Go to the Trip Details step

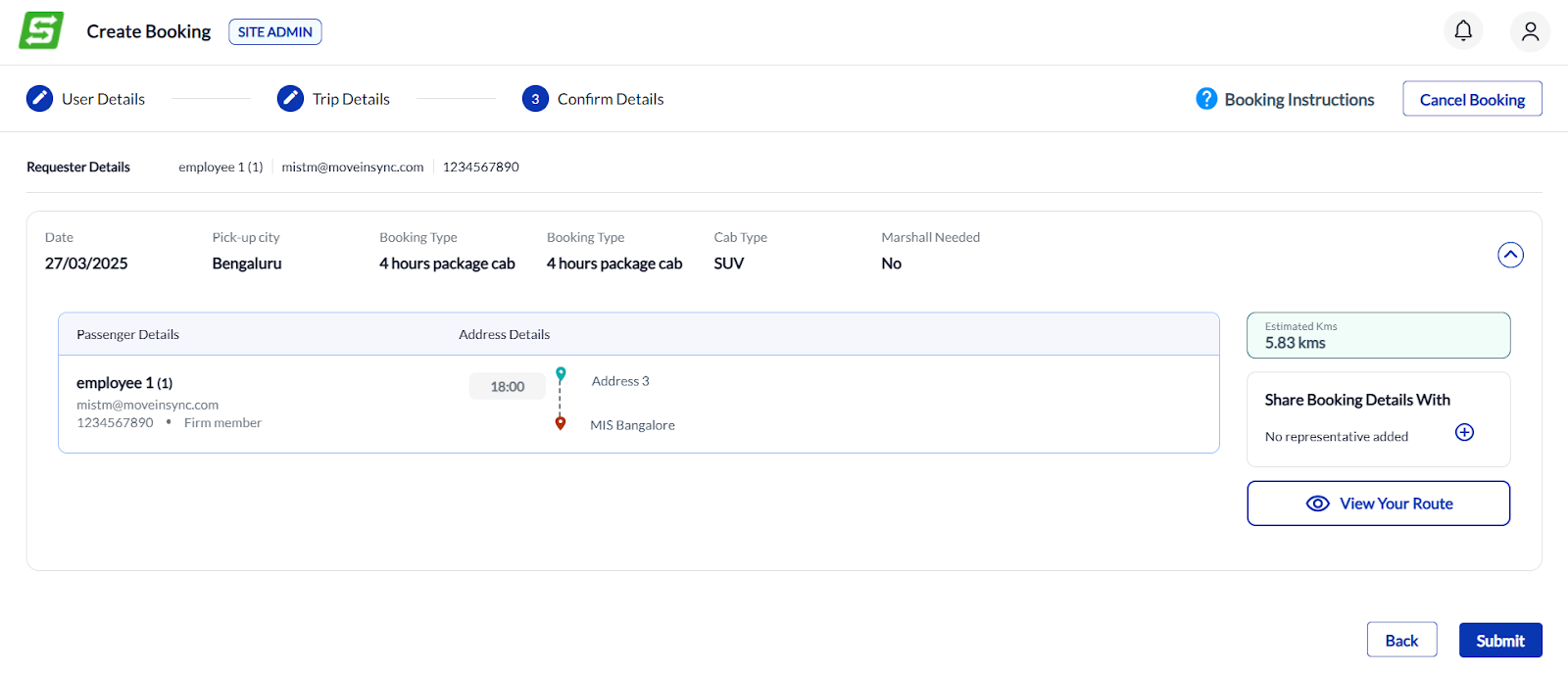[351, 99]
